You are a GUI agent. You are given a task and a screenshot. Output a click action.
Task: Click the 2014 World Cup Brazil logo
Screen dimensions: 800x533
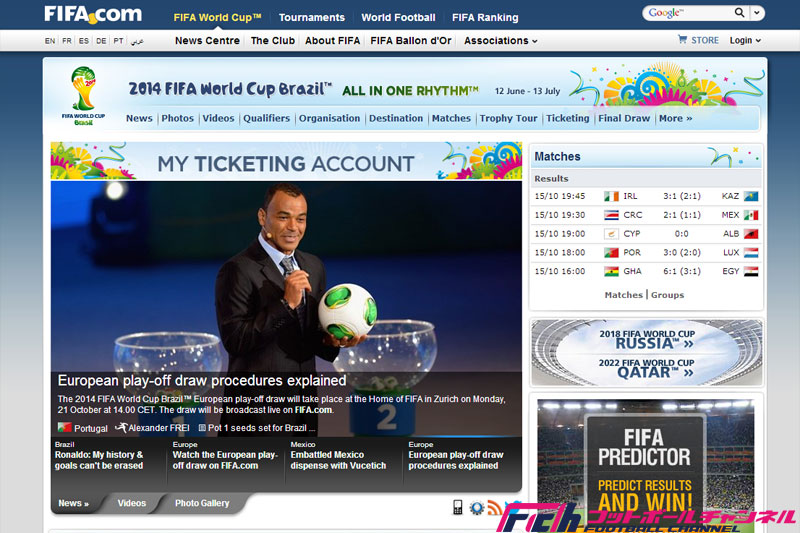(83, 95)
